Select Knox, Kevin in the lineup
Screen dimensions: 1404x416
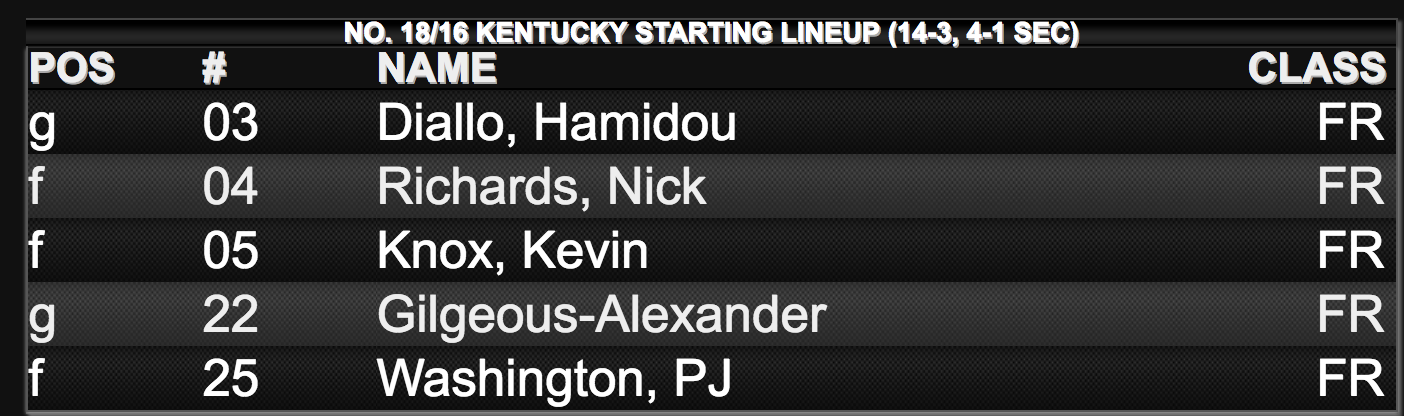pos(513,252)
